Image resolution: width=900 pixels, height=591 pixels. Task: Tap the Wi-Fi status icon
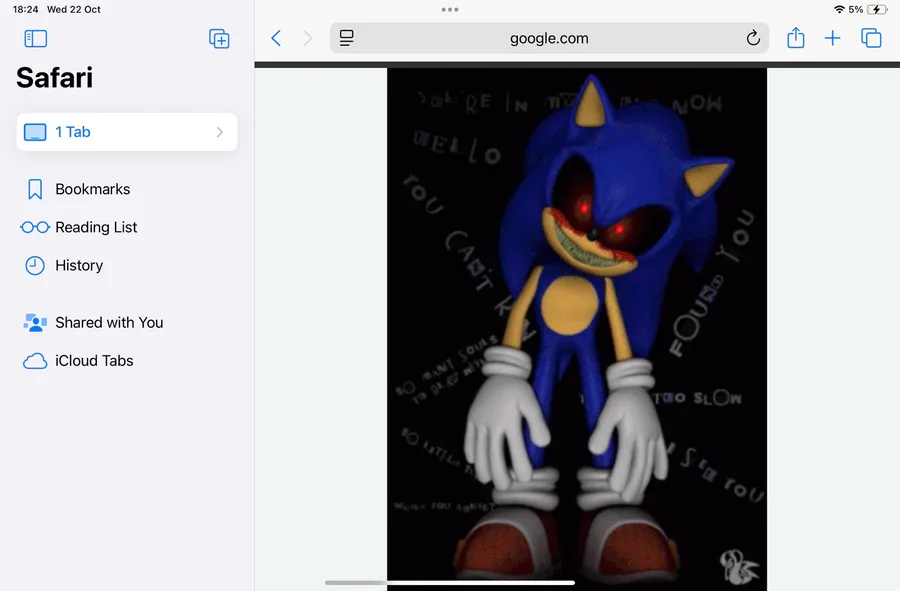tap(839, 9)
